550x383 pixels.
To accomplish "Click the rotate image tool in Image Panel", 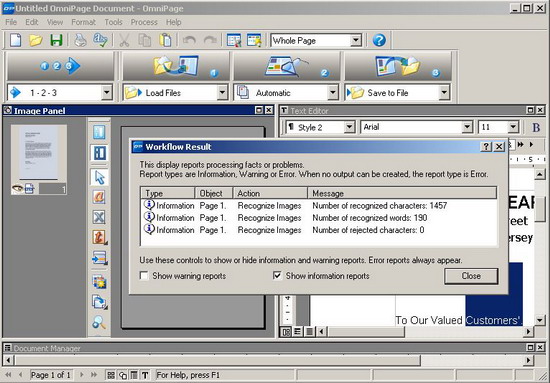I will (x=99, y=302).
